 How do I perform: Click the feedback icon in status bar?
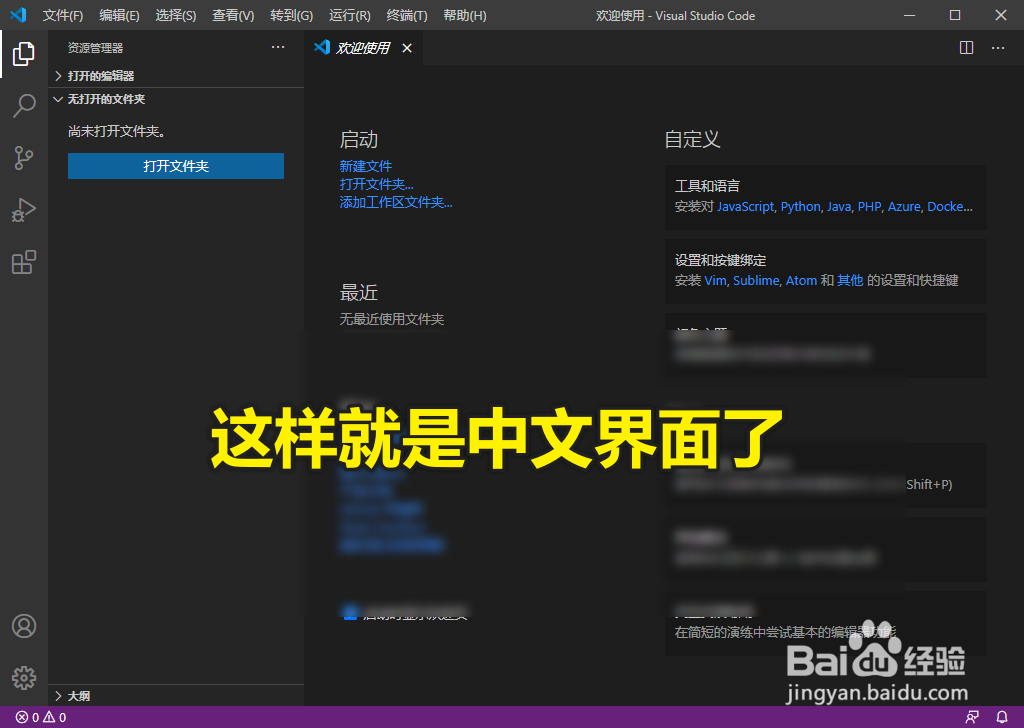[972, 717]
